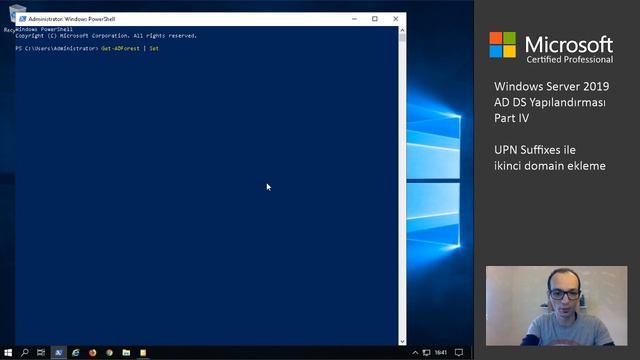Open the yellow notes app in taskbar
Image resolution: width=640 pixels, height=360 pixels.
(x=143, y=353)
